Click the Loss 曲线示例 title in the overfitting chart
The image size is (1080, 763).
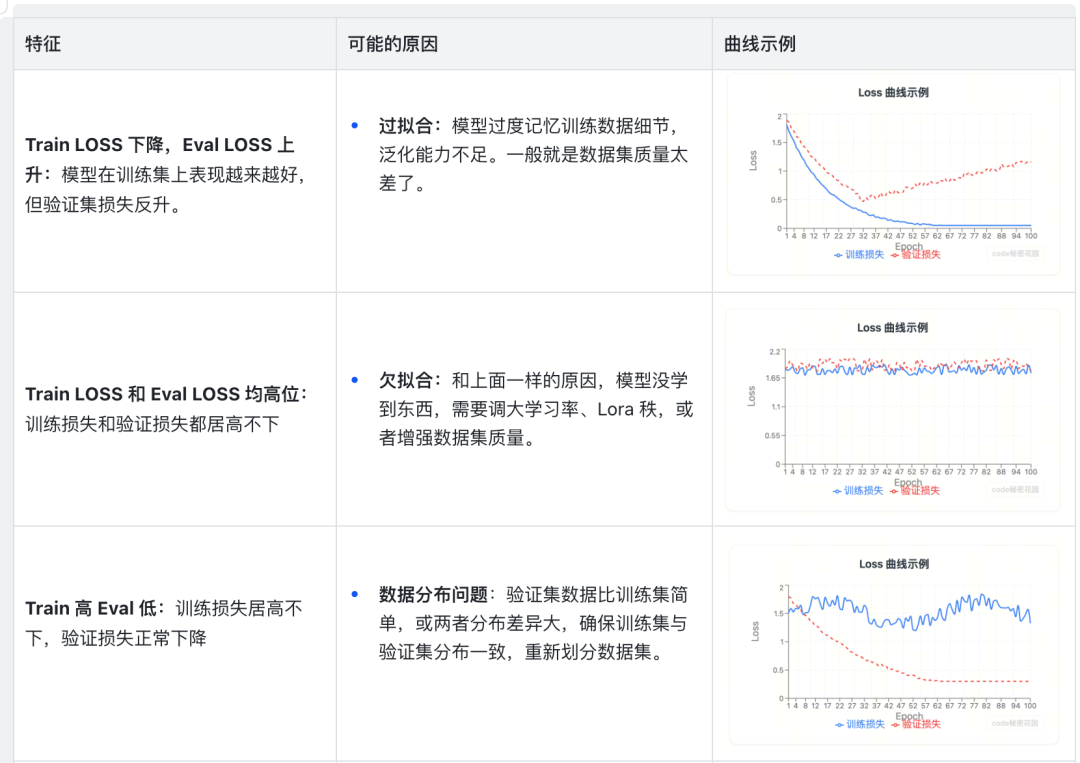coord(893,93)
